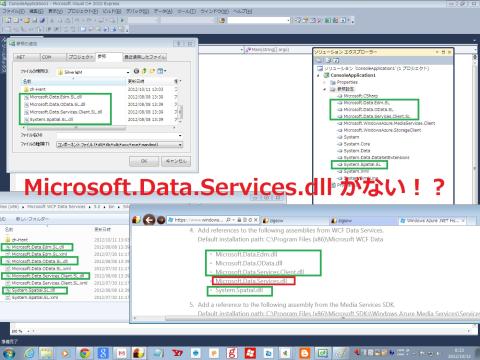The height and width of the screenshot is (360, 480).
Task: Open the 編集 menu
Action: pos(36,11)
